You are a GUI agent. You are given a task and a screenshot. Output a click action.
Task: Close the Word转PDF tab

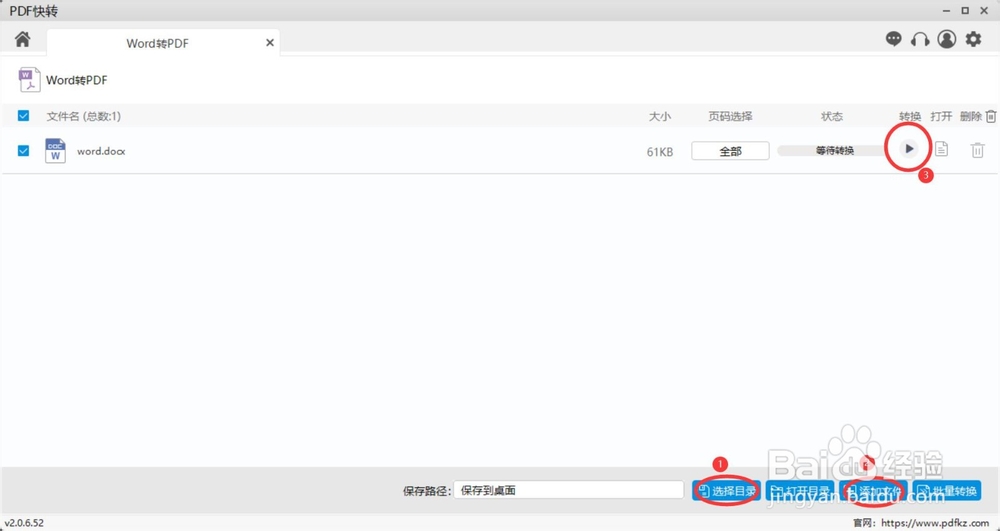click(x=270, y=43)
